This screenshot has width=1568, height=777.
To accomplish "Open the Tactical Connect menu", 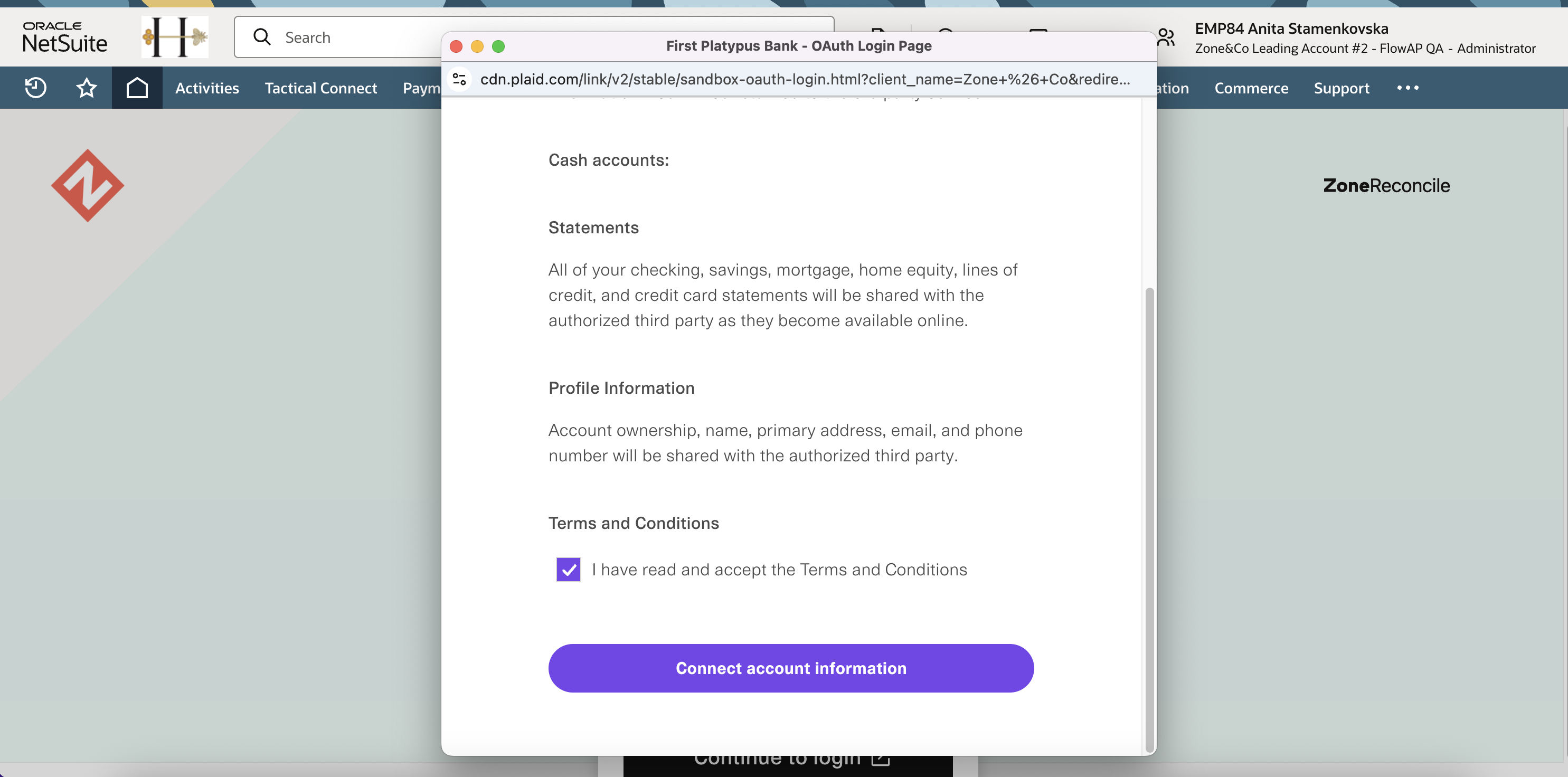I will pos(321,88).
